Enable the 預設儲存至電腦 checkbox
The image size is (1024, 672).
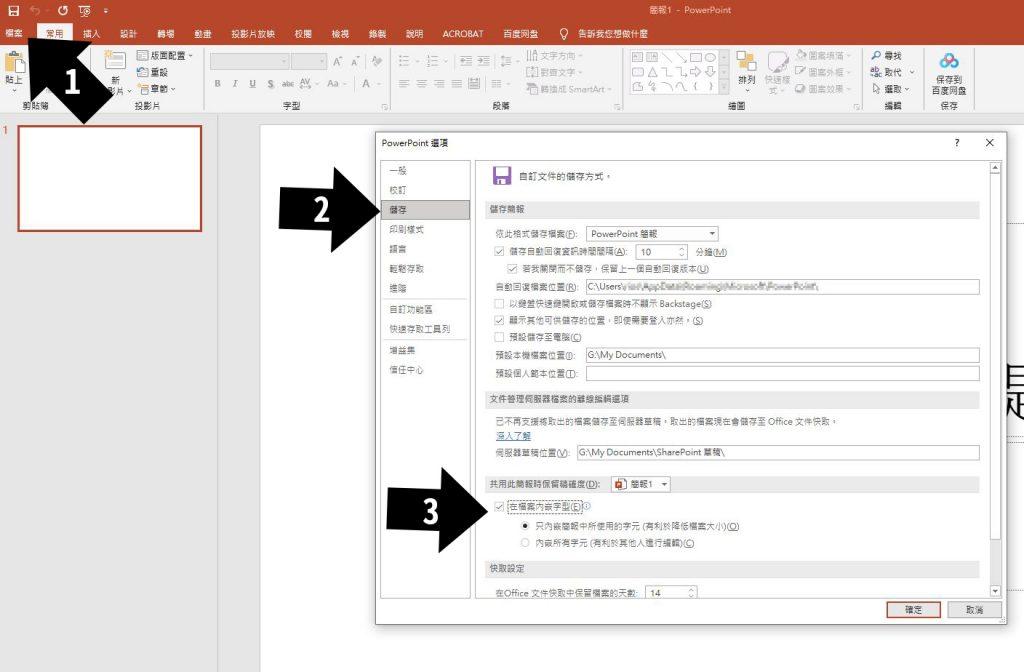point(500,337)
